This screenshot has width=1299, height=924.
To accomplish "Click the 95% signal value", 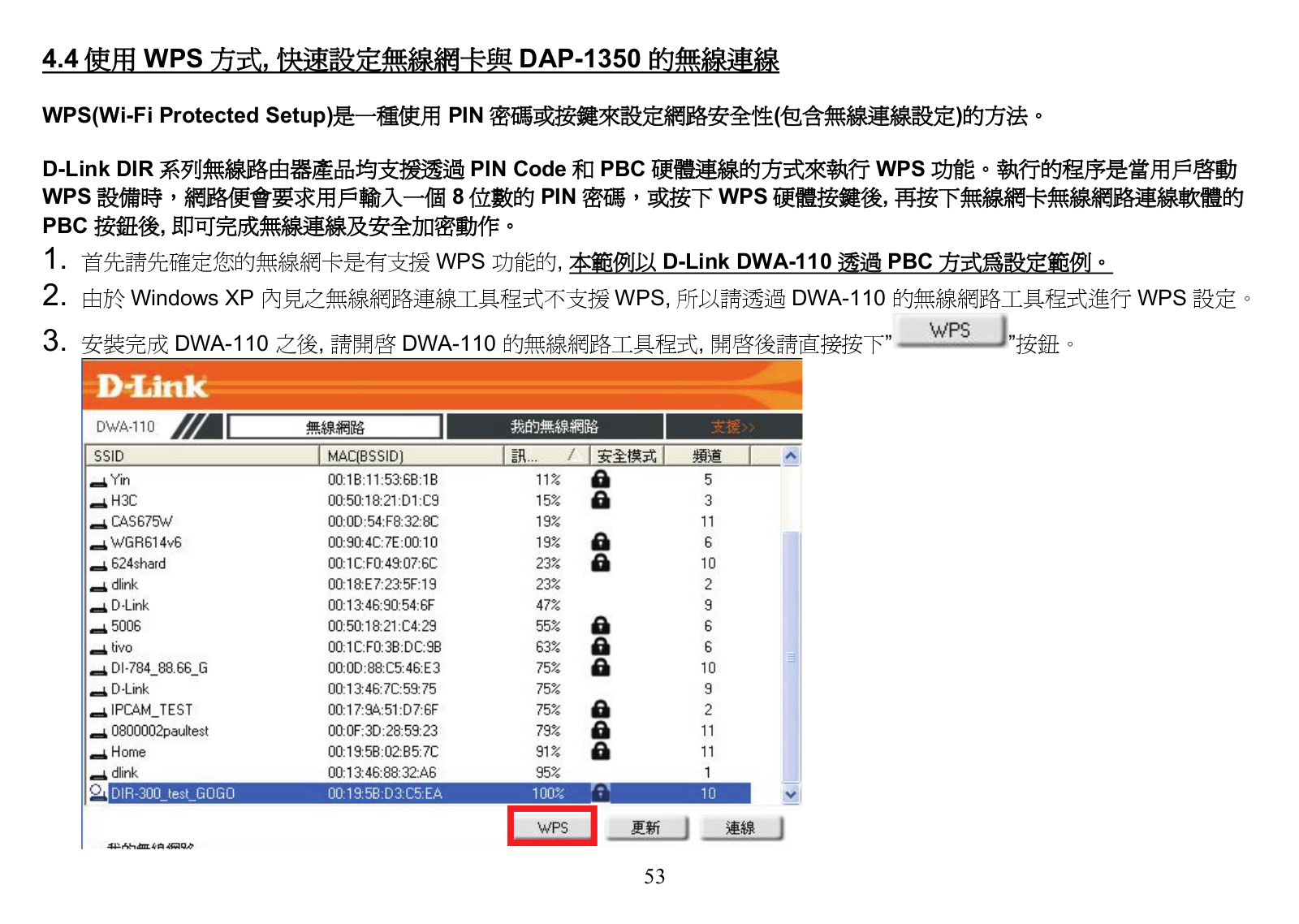I will [548, 773].
